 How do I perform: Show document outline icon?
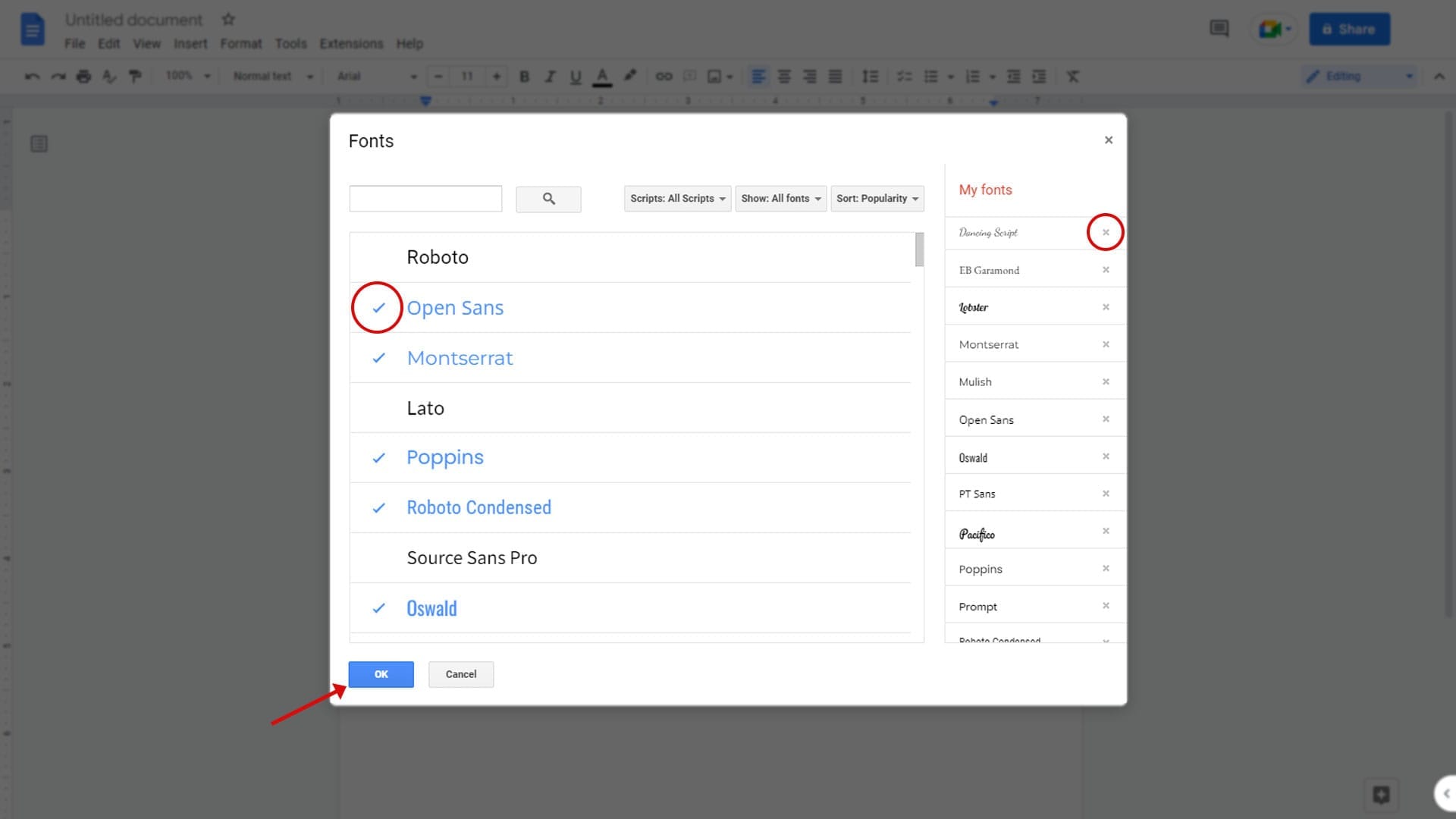39,144
